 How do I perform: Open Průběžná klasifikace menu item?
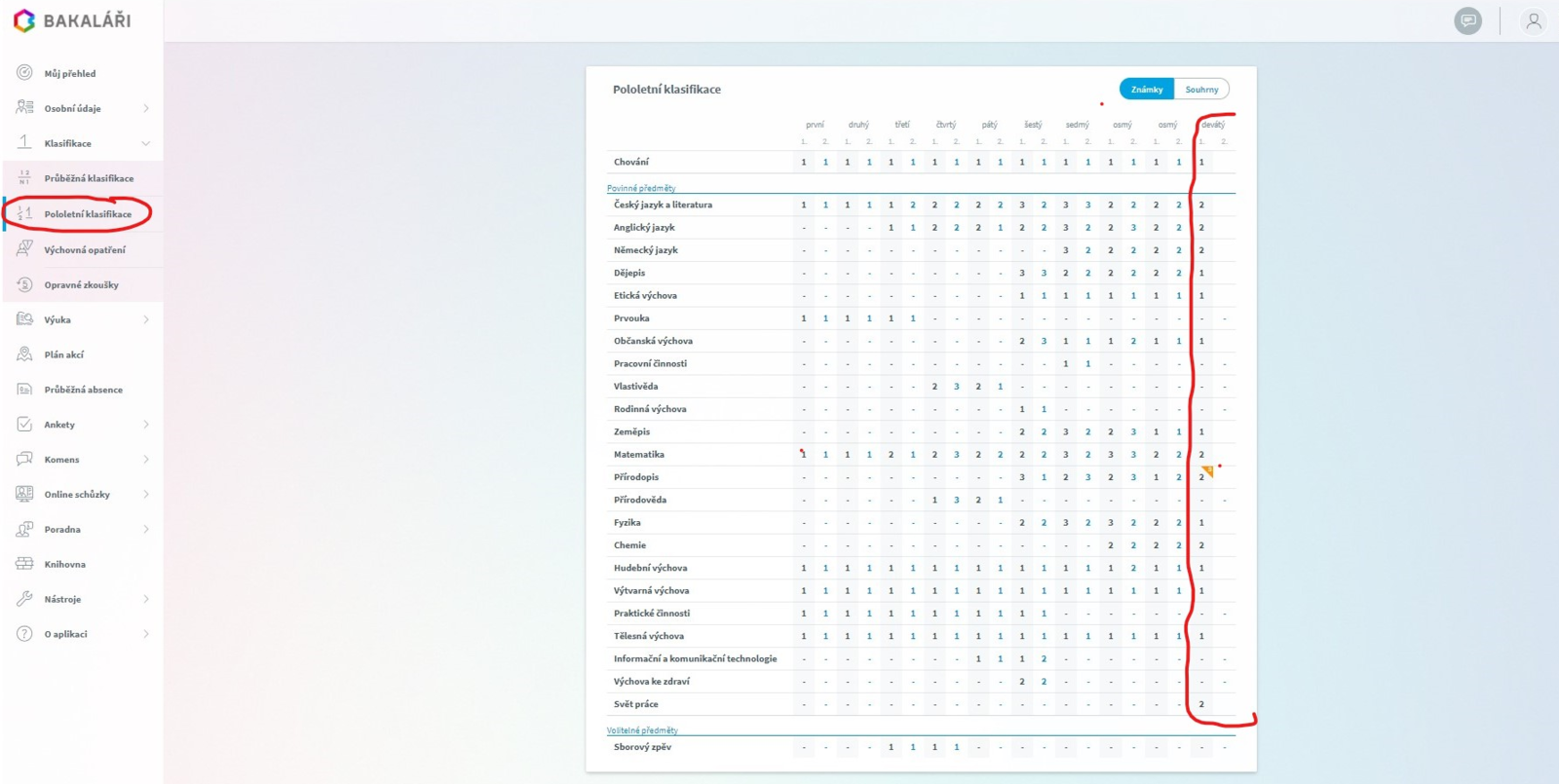(x=89, y=178)
